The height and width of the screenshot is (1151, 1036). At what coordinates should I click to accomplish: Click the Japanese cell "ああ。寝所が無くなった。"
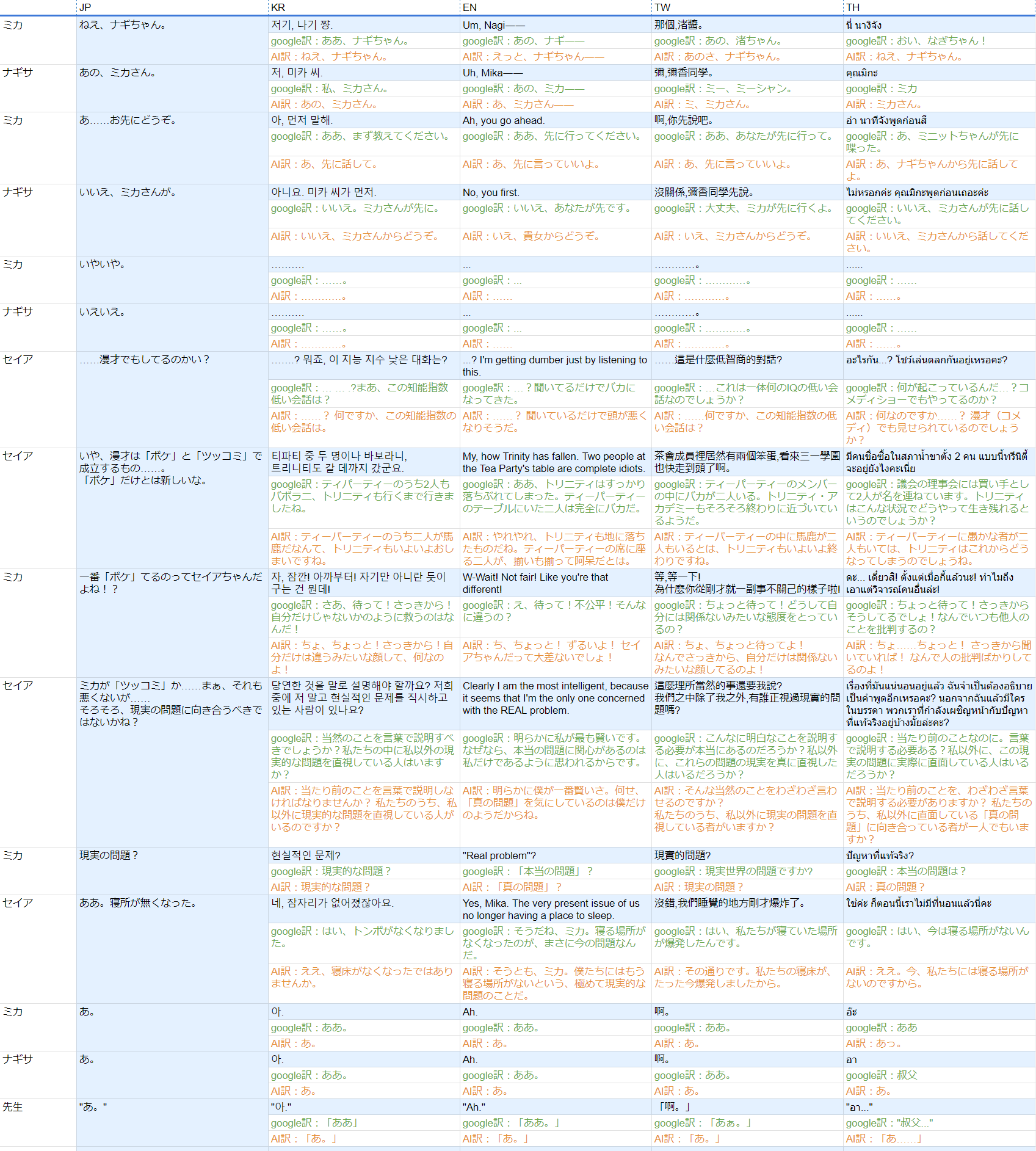pyautogui.click(x=172, y=903)
